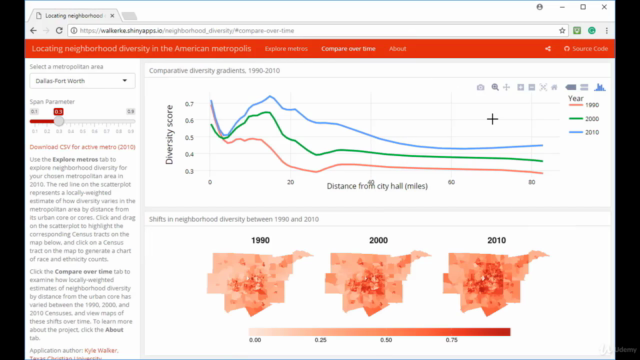
Task: Click the share icon in the red navbar
Action: click(x=548, y=49)
